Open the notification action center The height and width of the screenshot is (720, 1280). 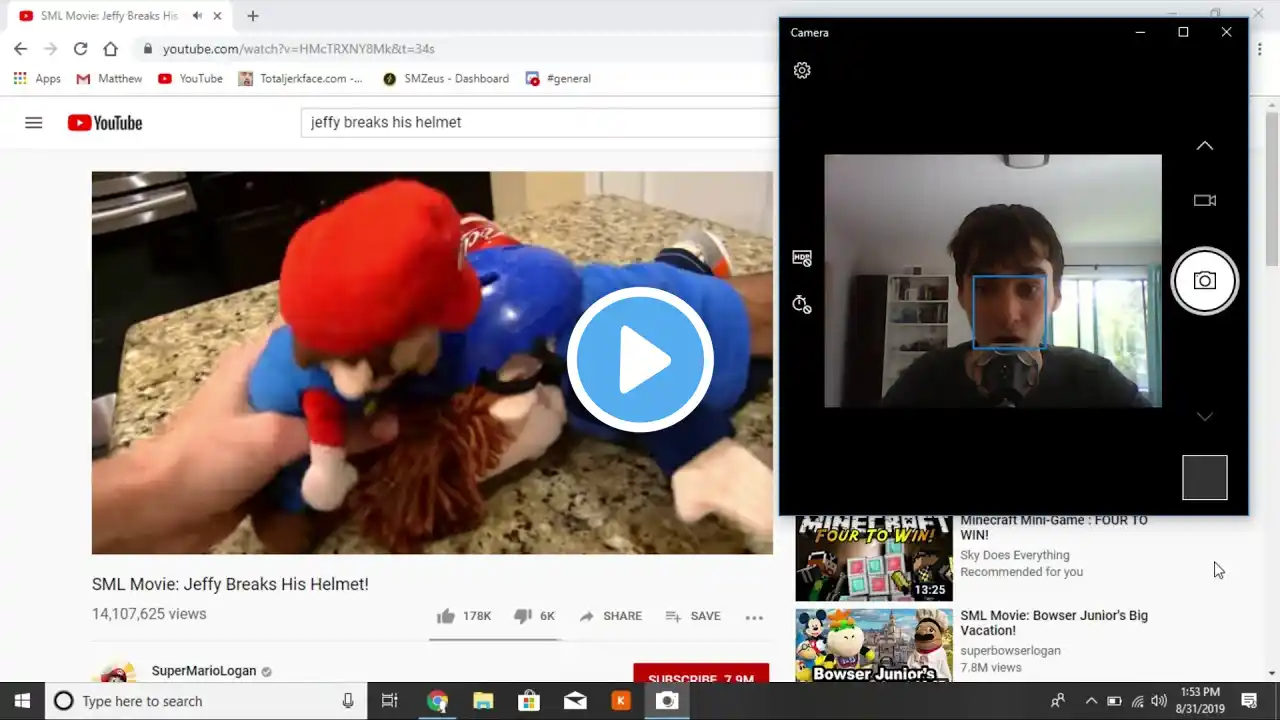(x=1249, y=701)
